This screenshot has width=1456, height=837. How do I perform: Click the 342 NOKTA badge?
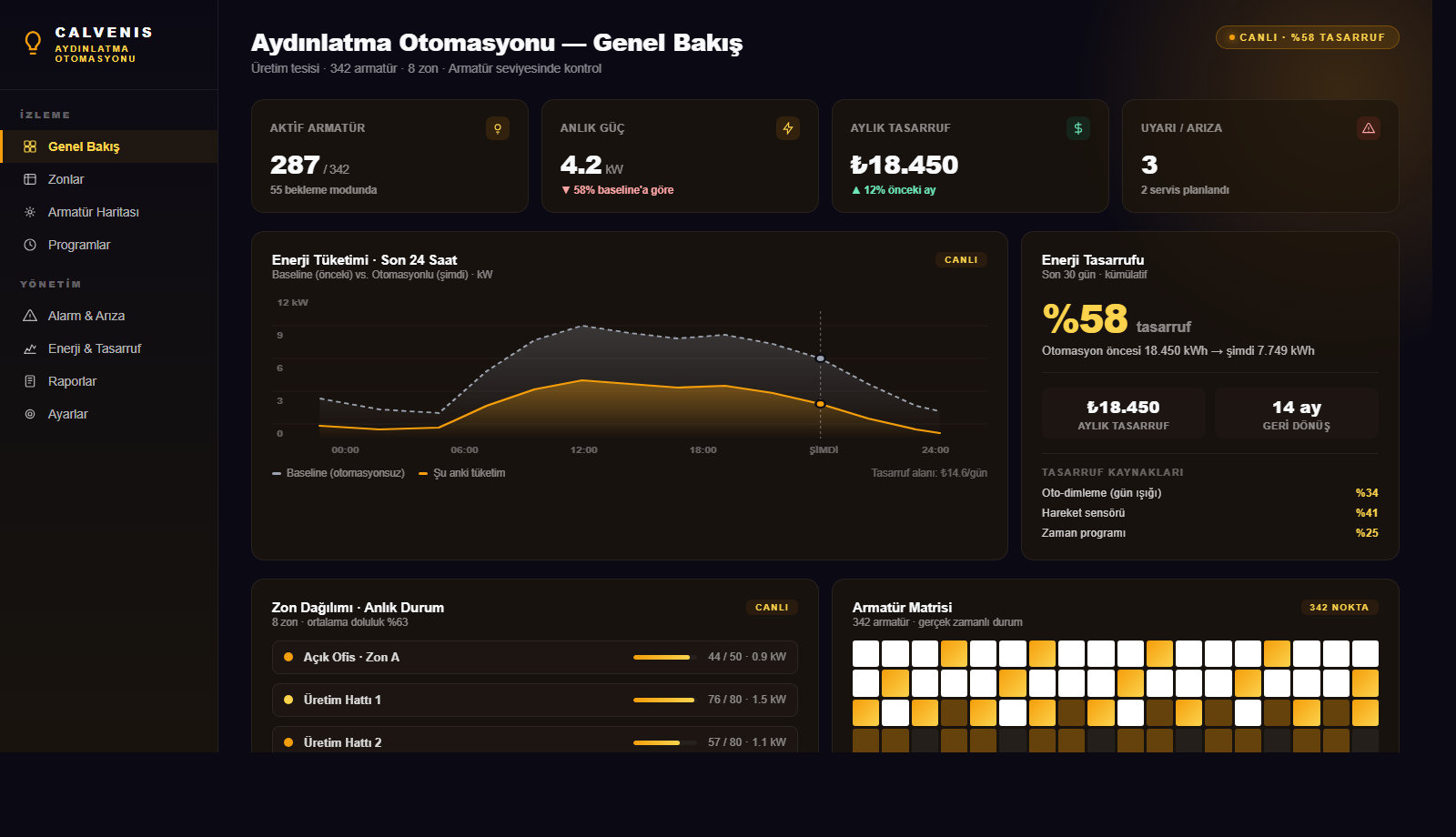pos(1338,608)
